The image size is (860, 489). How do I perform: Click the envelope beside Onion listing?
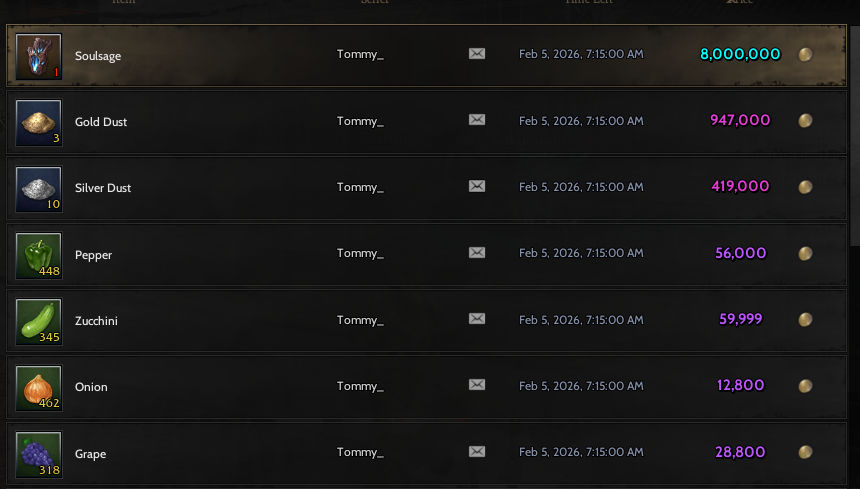point(477,385)
